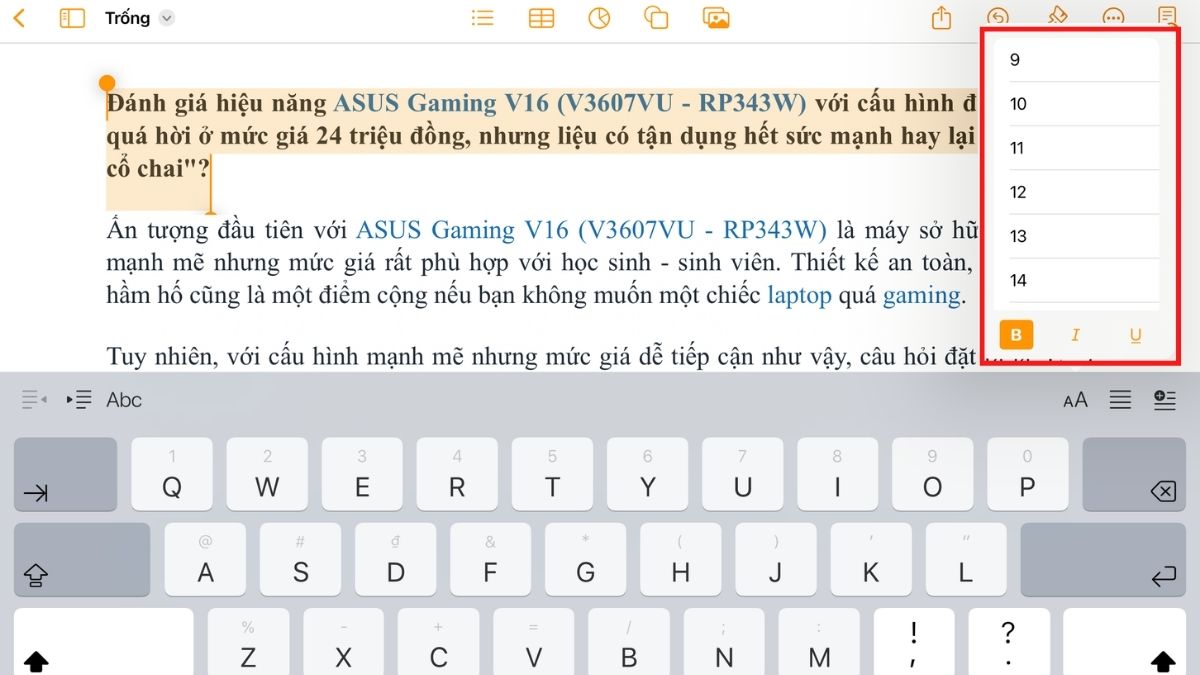1200x675 pixels.
Task: Open the Abc text style shortcut
Action: [124, 400]
